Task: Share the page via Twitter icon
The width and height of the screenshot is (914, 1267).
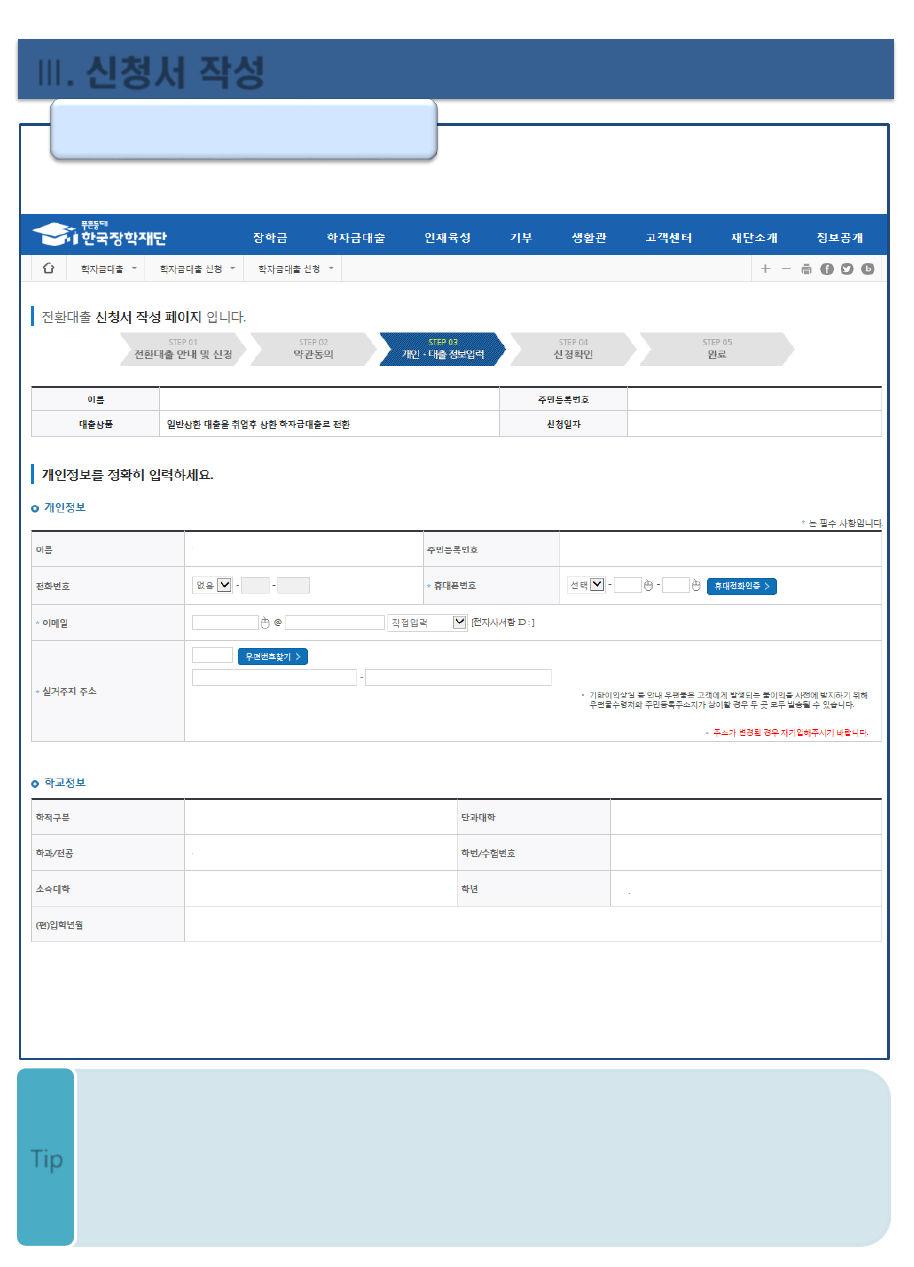Action: tap(847, 269)
